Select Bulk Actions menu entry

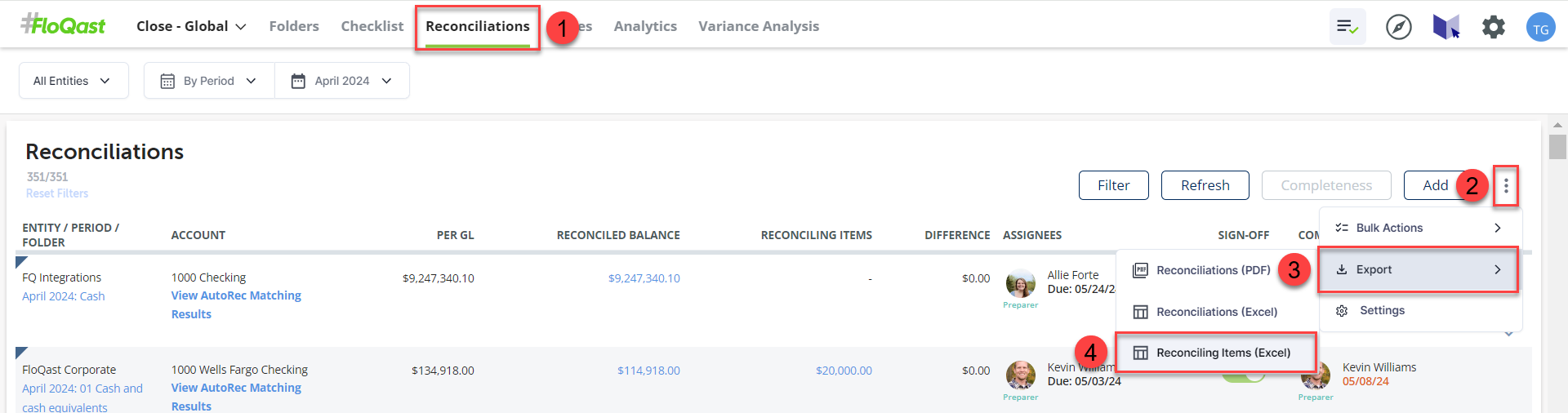pos(1420,228)
